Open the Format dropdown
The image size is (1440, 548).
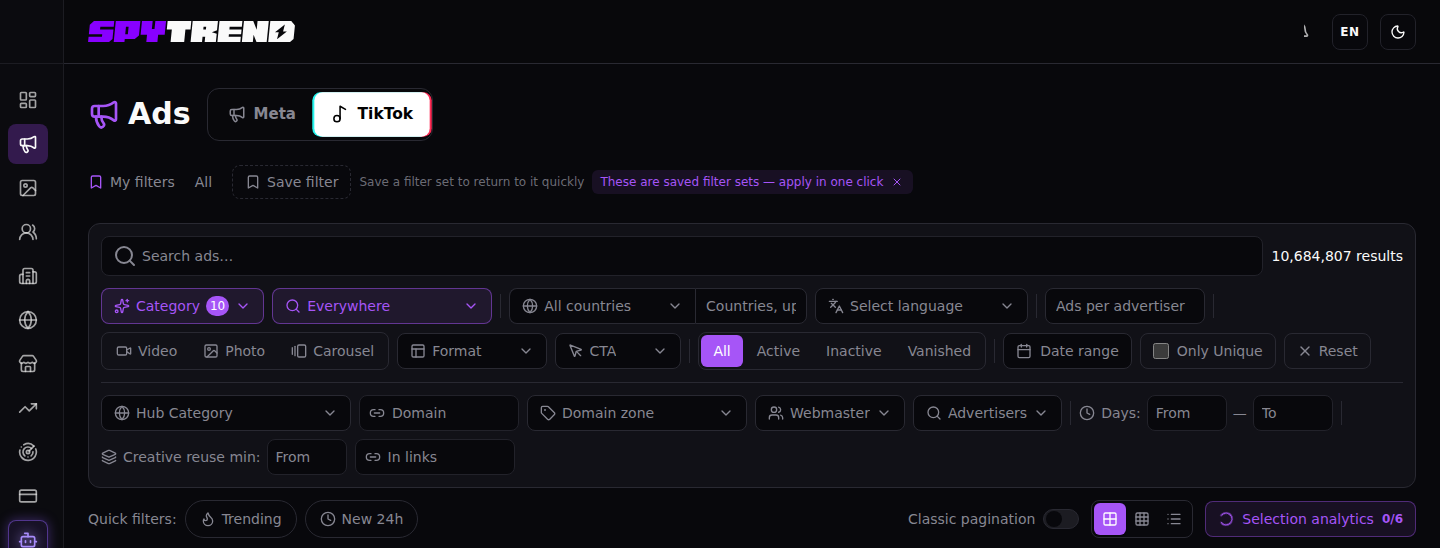click(472, 351)
